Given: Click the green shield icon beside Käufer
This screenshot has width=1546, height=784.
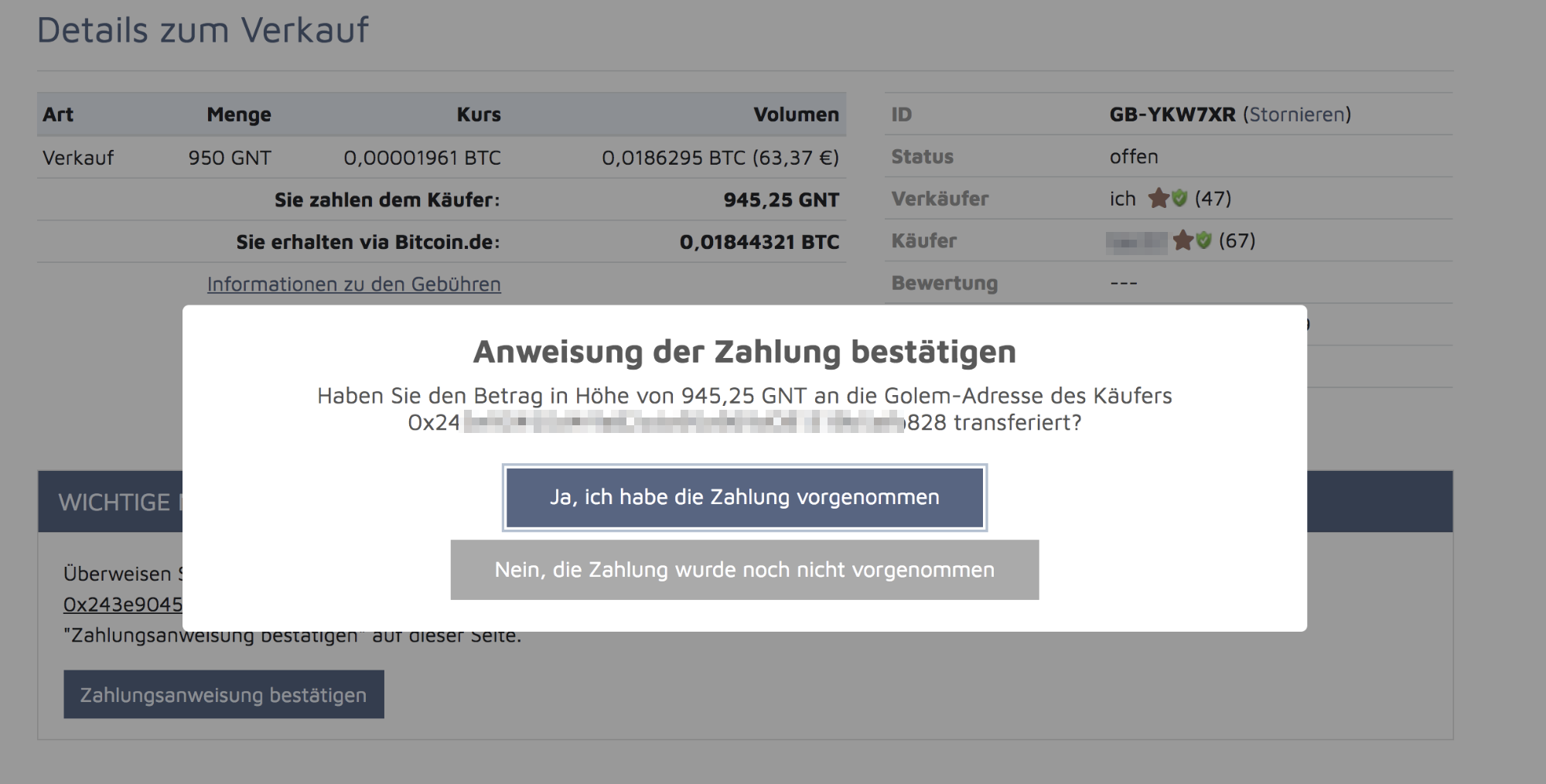Looking at the screenshot, I should 1204,240.
